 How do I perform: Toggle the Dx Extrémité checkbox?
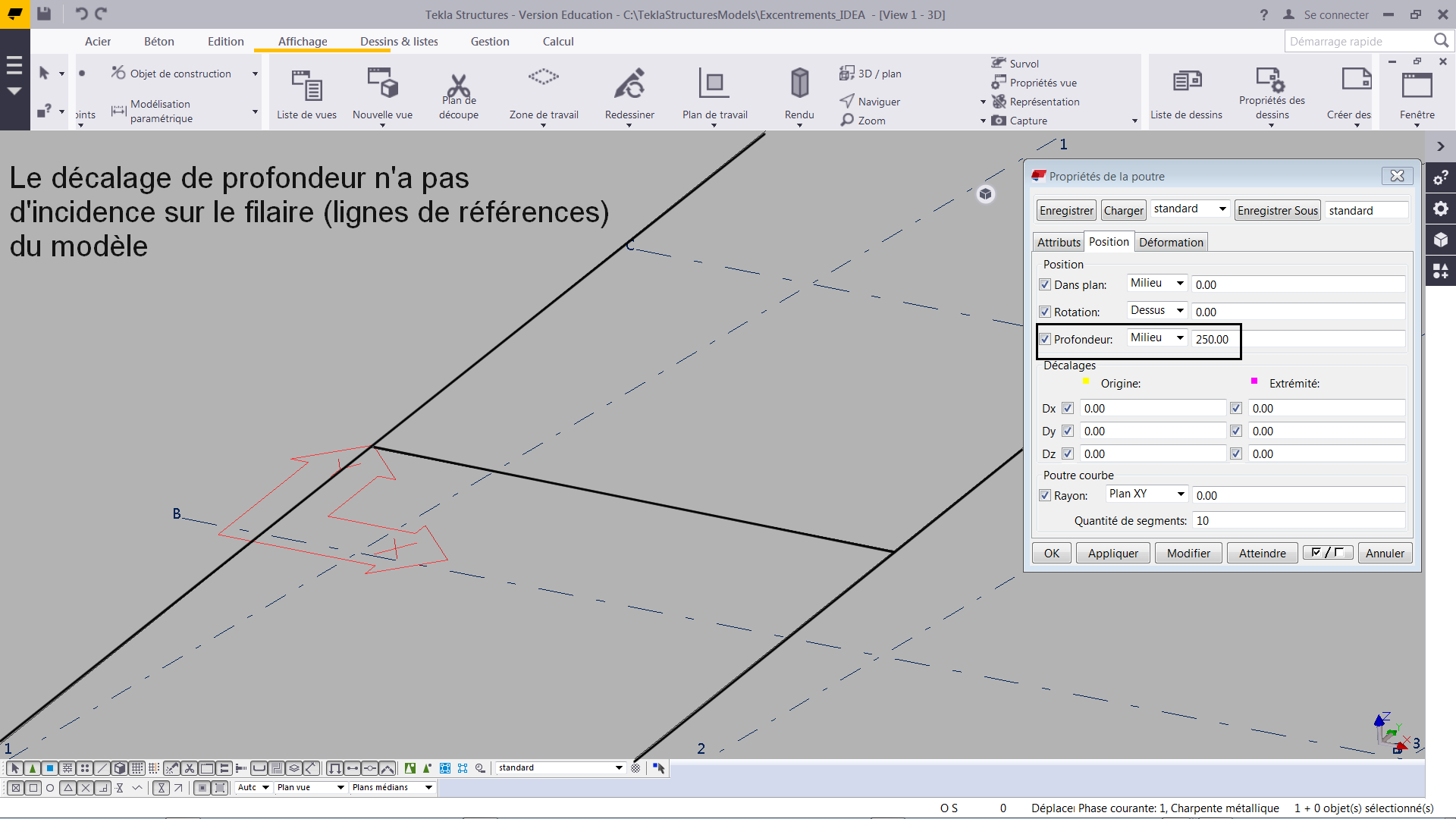pos(1236,408)
